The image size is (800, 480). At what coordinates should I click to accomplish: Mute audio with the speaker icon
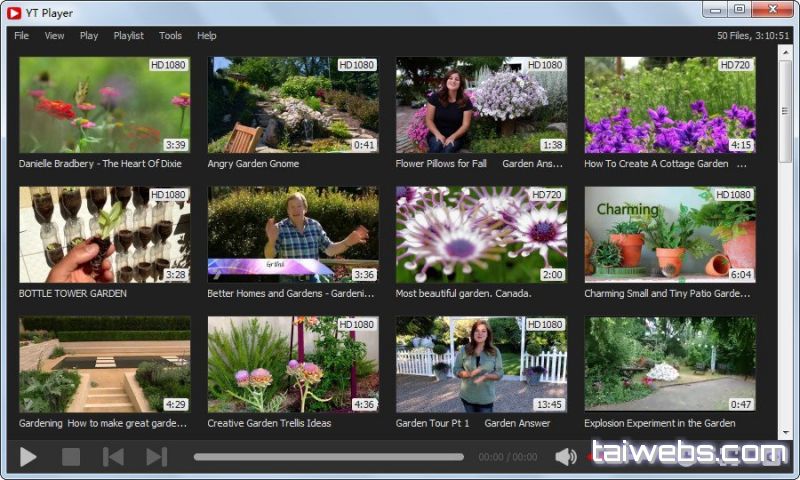[565, 457]
